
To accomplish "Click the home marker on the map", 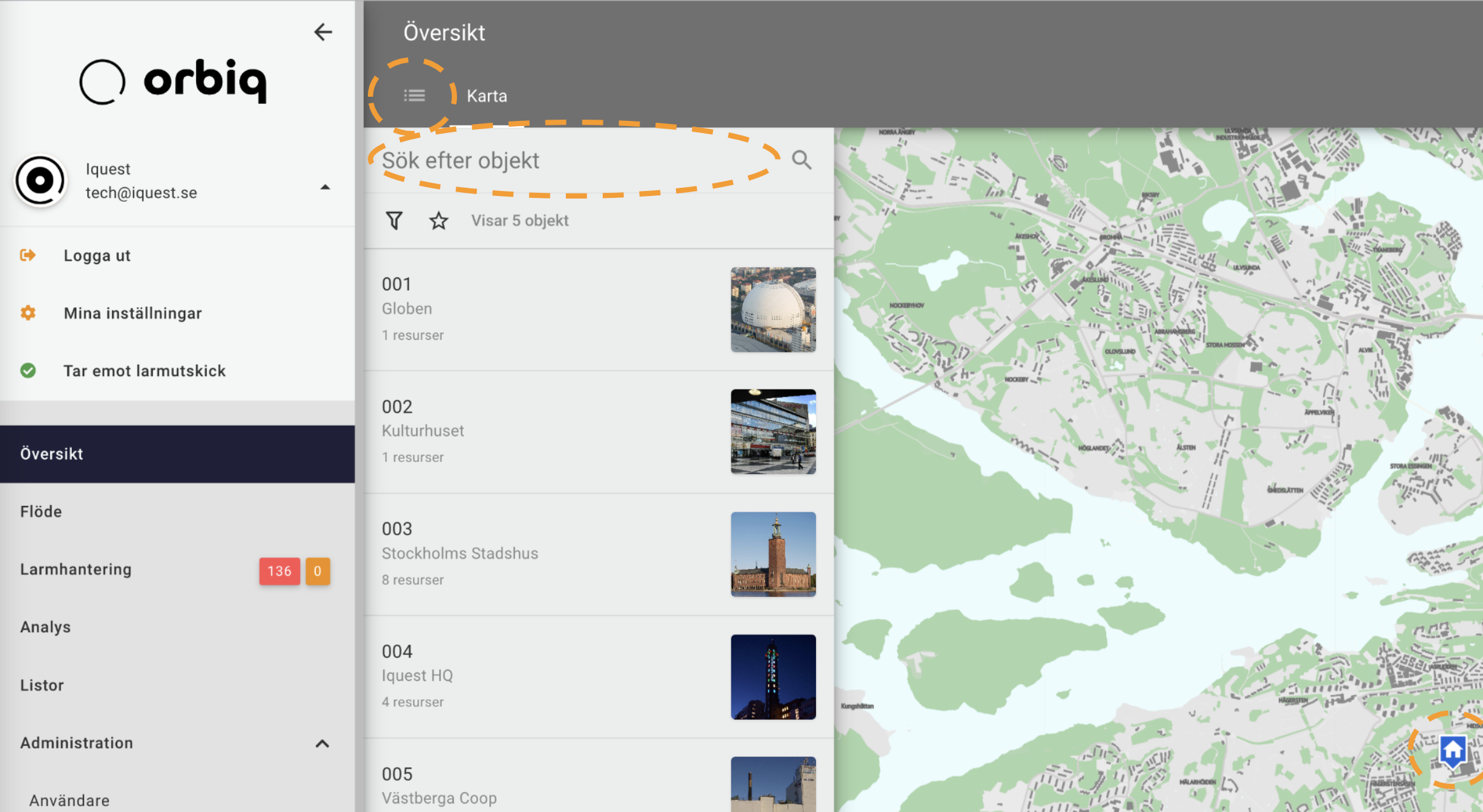I will 1452,752.
